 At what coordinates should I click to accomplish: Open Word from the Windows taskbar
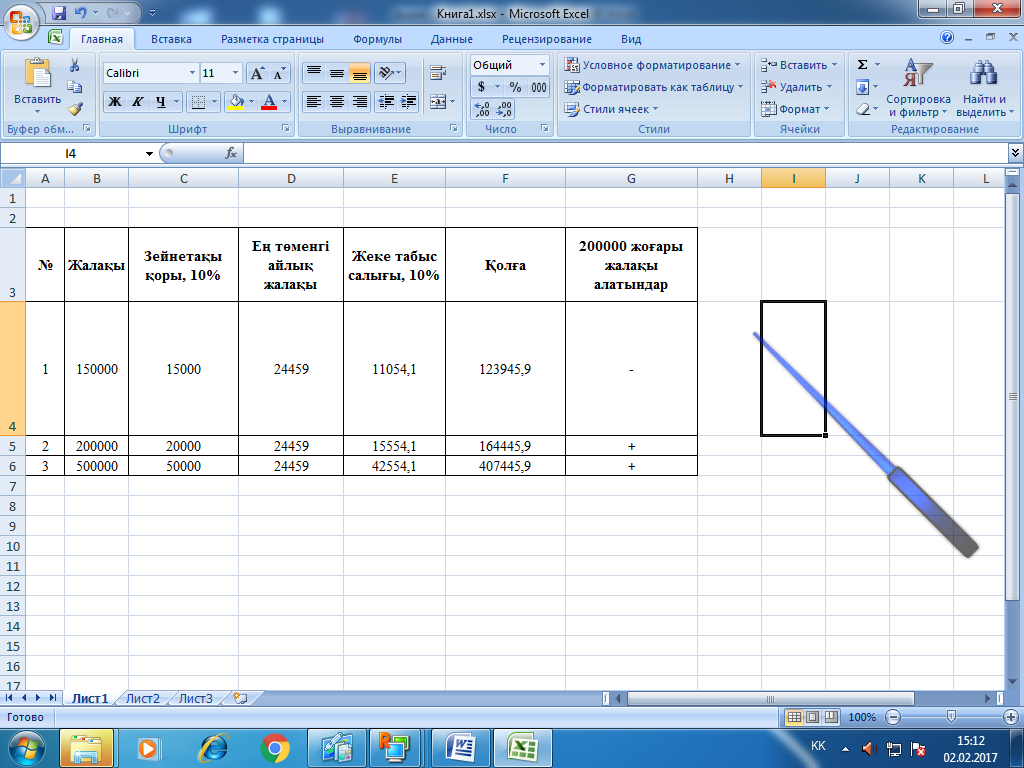[x=463, y=747]
